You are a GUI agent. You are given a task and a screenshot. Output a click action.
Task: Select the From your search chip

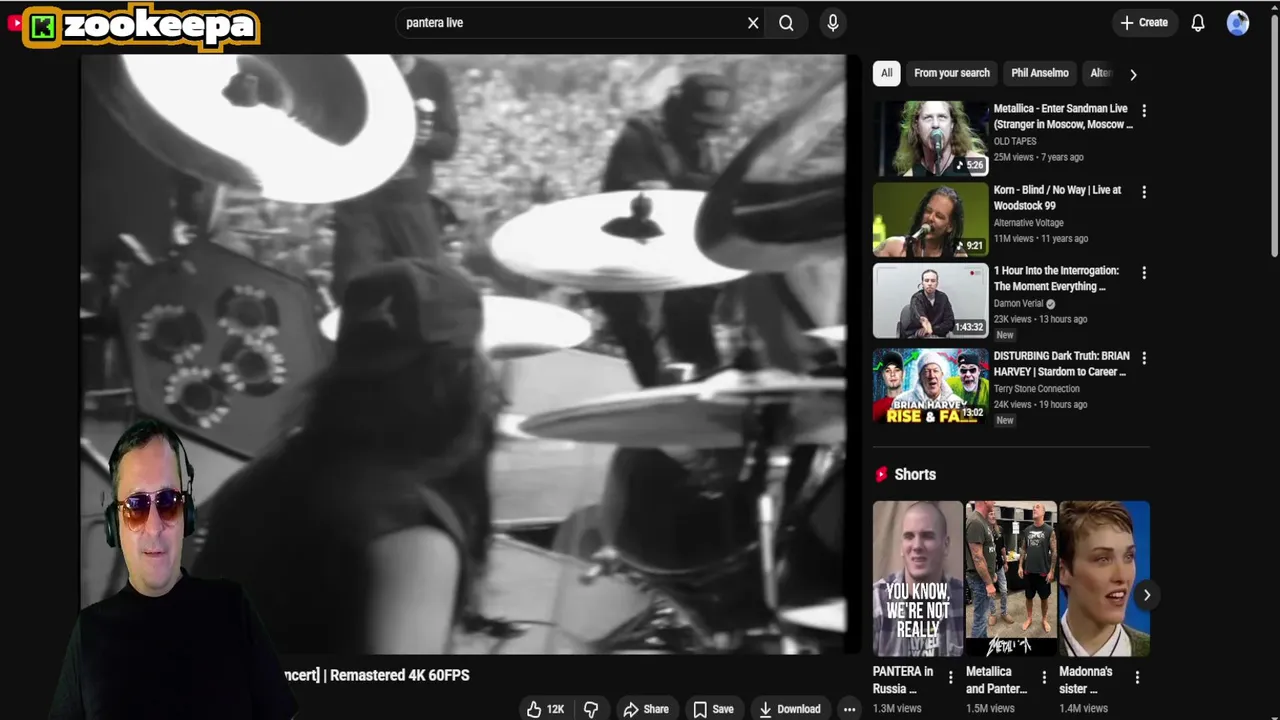[952, 73]
